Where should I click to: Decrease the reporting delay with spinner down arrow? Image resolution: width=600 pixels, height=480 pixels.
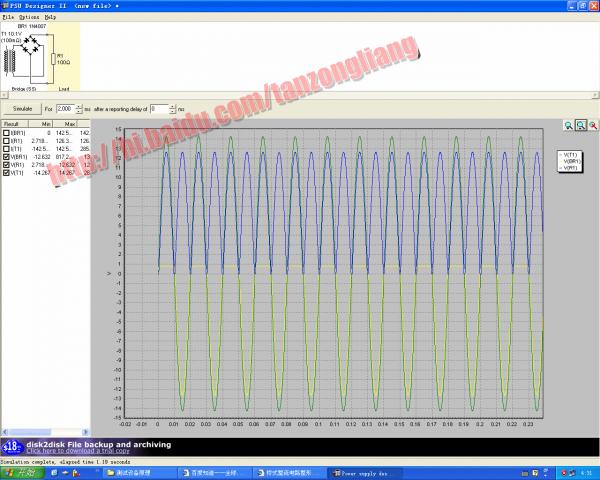(x=172, y=110)
